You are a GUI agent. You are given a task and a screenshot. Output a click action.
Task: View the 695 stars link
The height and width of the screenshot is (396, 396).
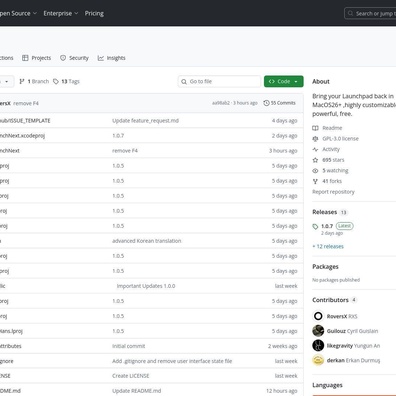pyautogui.click(x=333, y=160)
